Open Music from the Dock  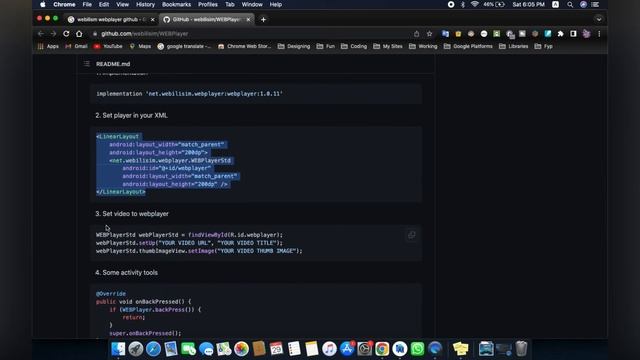(329, 349)
